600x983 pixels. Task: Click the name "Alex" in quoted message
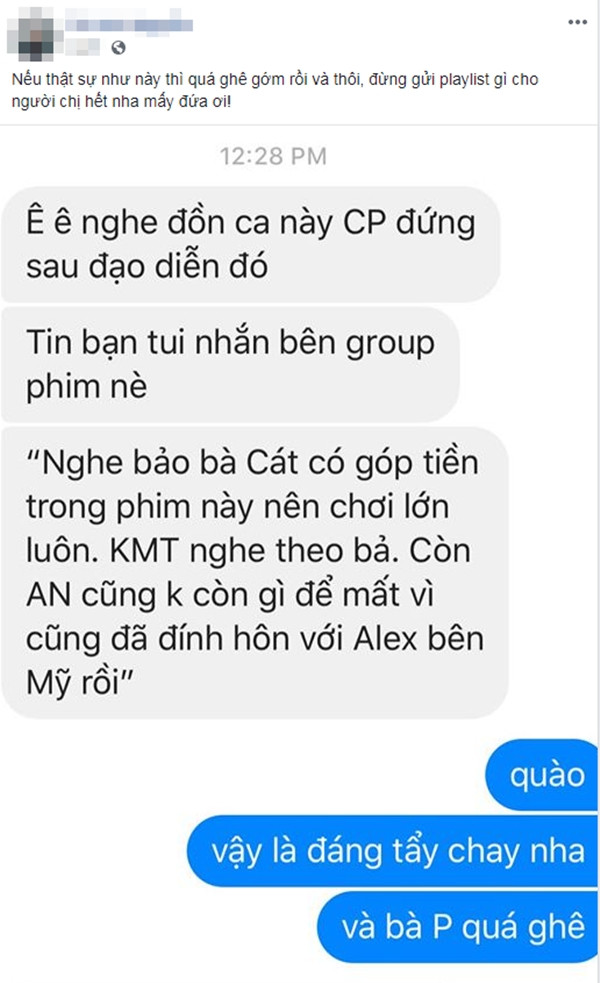pos(386,639)
